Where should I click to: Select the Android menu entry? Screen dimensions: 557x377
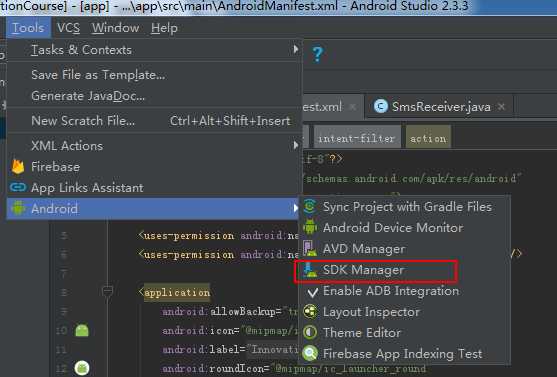(153, 209)
